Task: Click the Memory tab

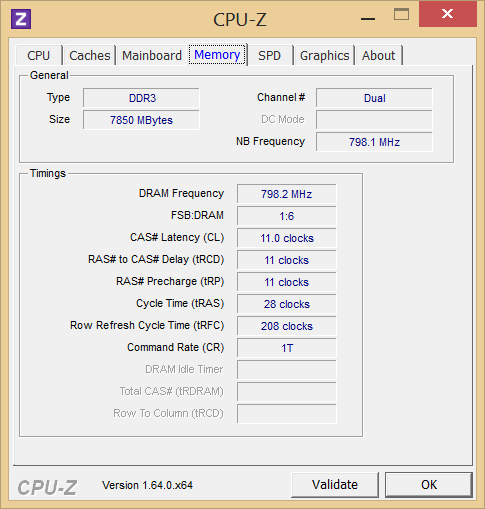Action: pos(217,55)
